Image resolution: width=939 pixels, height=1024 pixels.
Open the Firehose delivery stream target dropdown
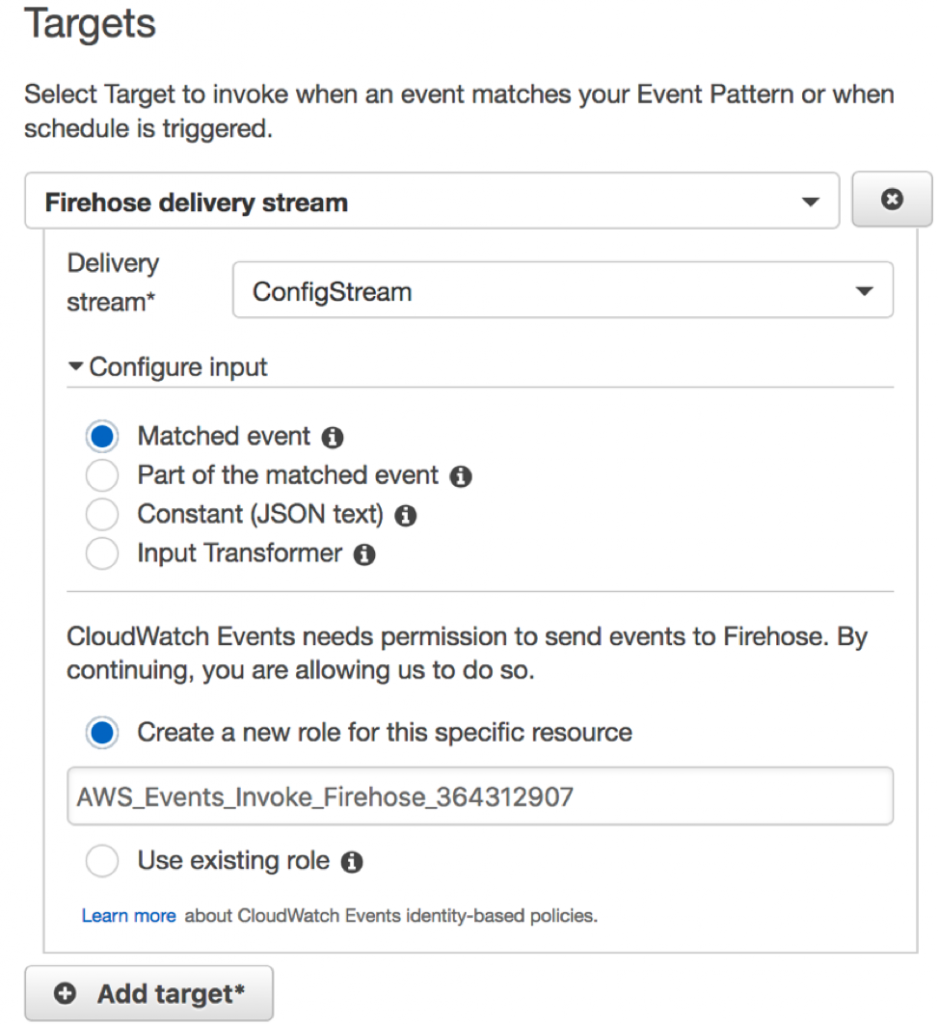click(x=431, y=202)
